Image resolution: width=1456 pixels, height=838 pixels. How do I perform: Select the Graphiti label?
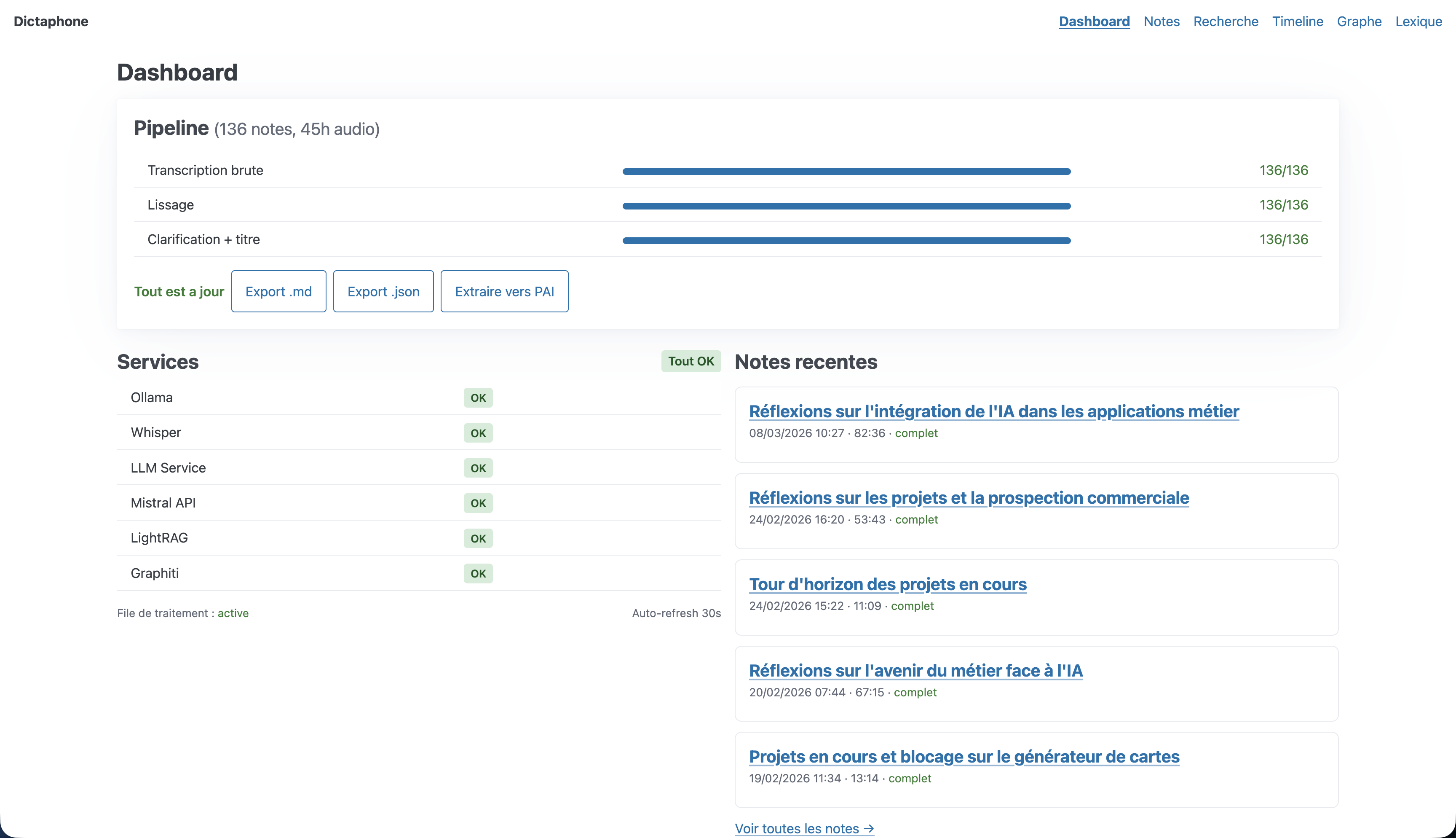[155, 573]
